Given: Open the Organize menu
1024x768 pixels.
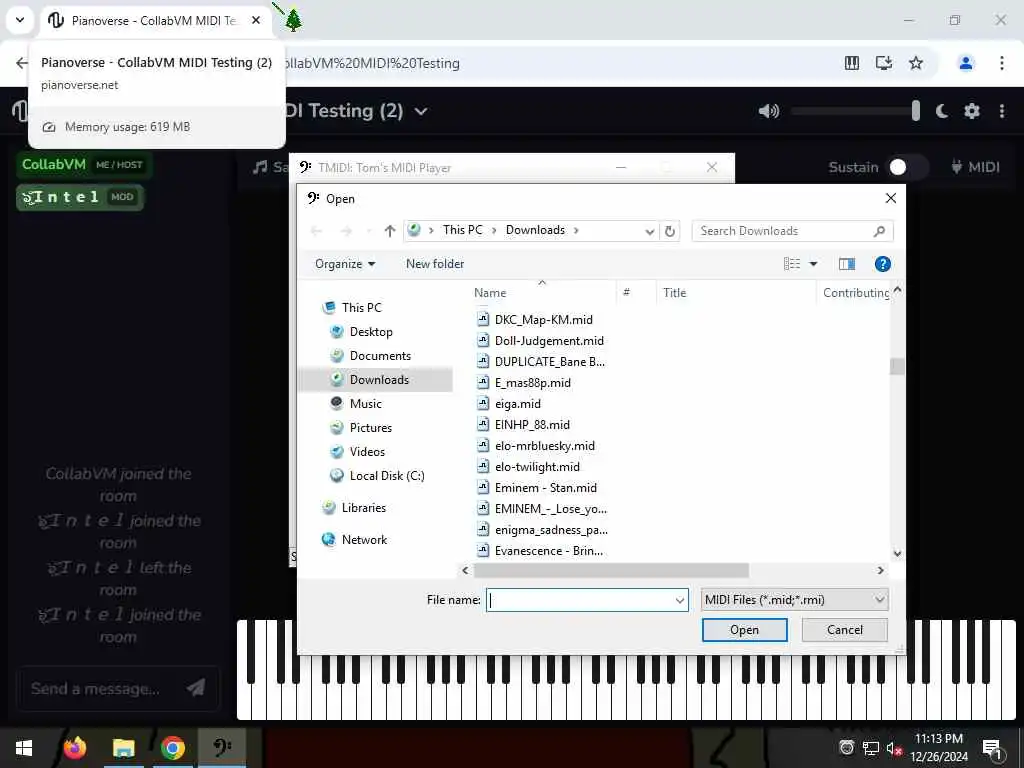Looking at the screenshot, I should [x=345, y=264].
